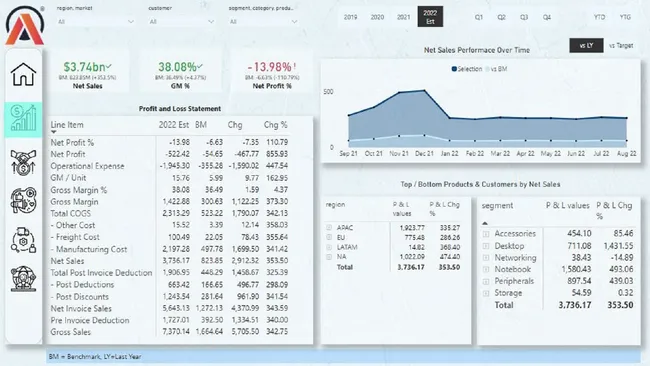Select fiscal year 2022 Est
The width and height of the screenshot is (650, 366).
(430, 17)
